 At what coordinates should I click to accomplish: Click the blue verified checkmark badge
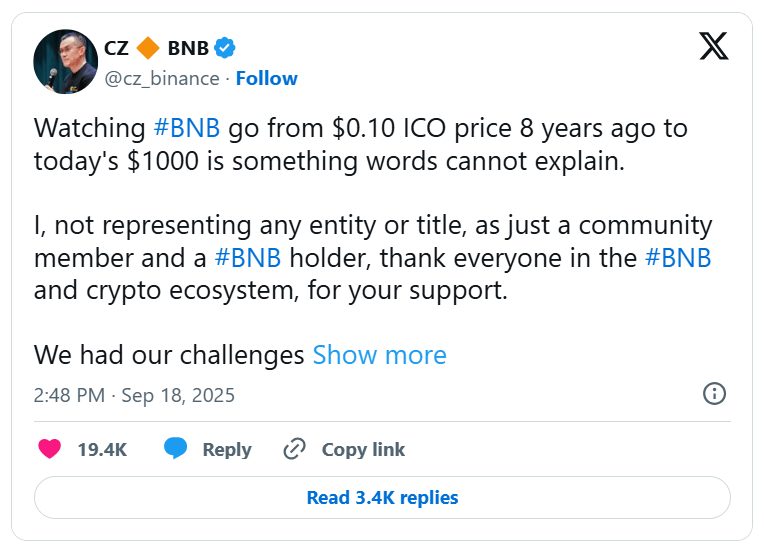(x=225, y=47)
